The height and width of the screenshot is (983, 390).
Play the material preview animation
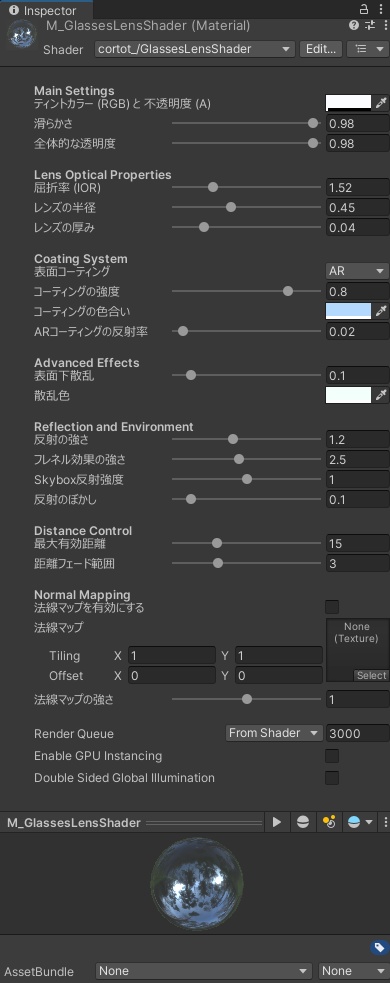(x=277, y=822)
